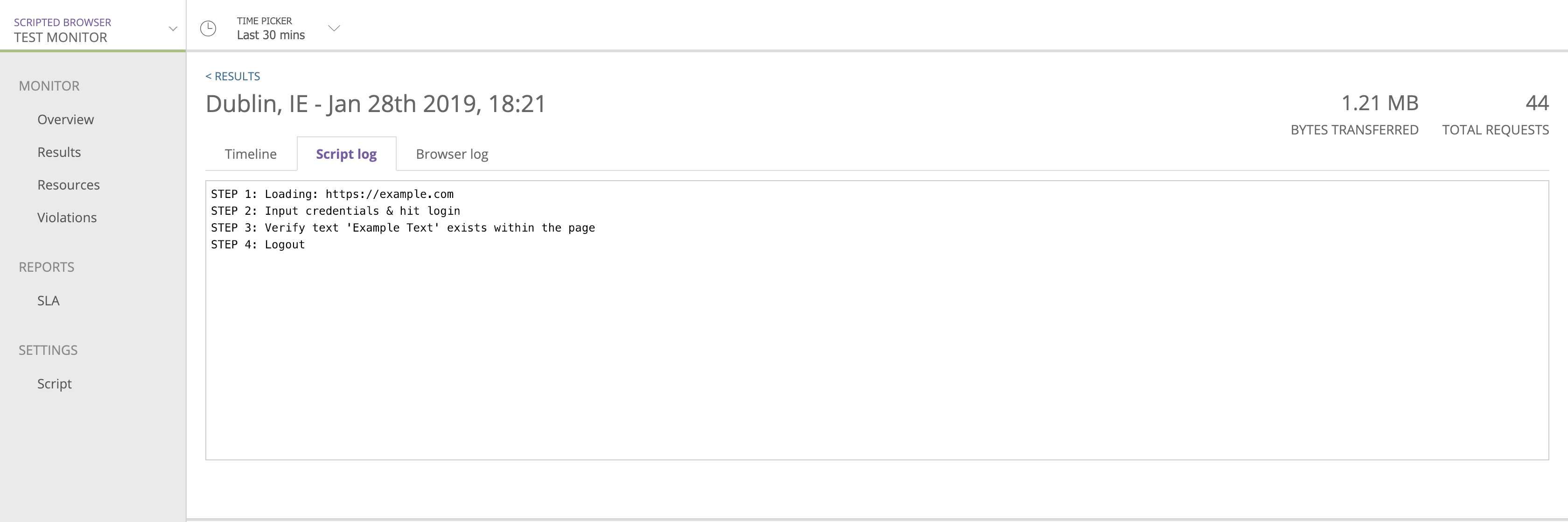Open Resources in the sidebar
Screen dimensions: 1568x522
pyautogui.click(x=69, y=185)
